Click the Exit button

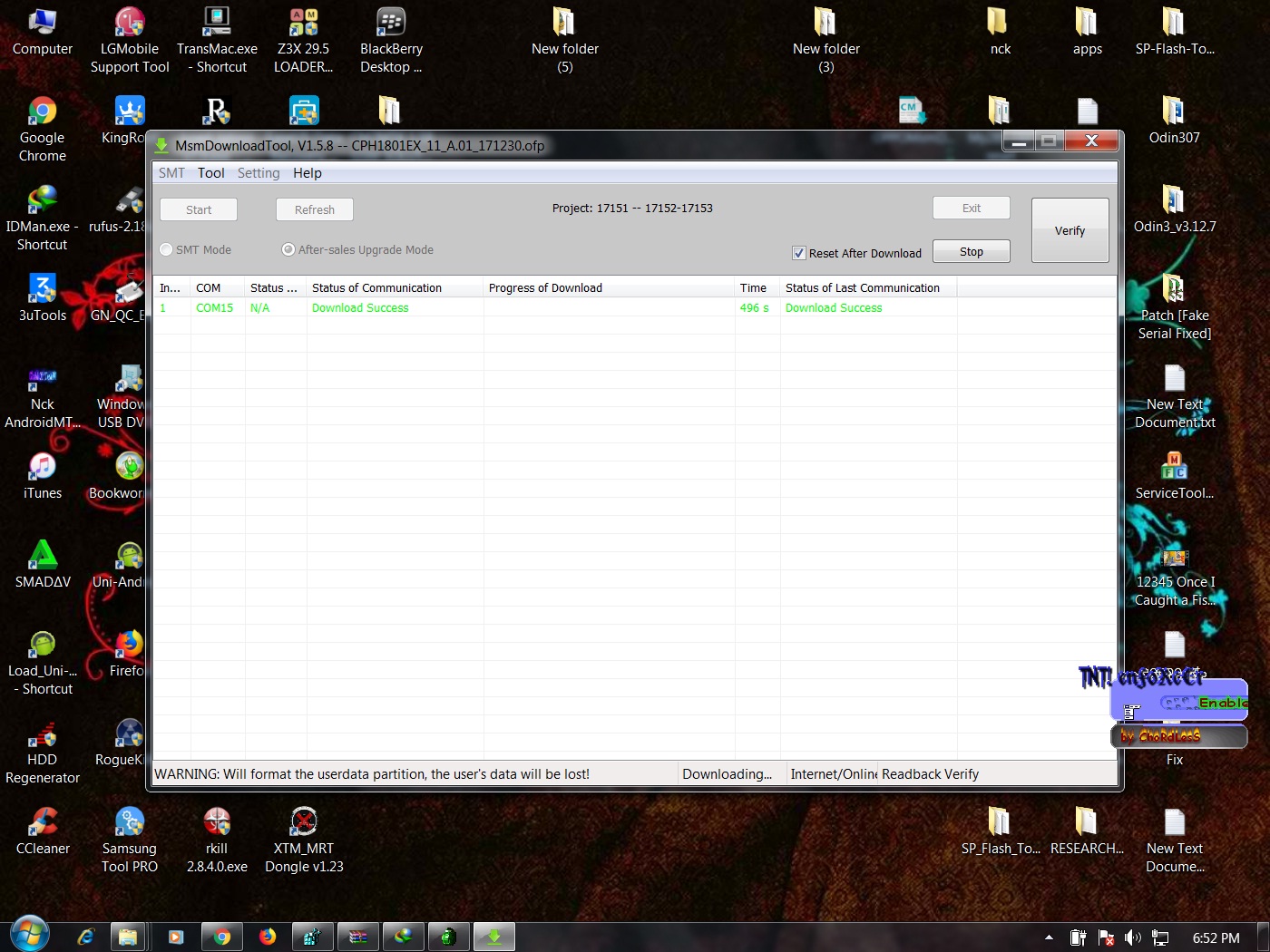(972, 208)
